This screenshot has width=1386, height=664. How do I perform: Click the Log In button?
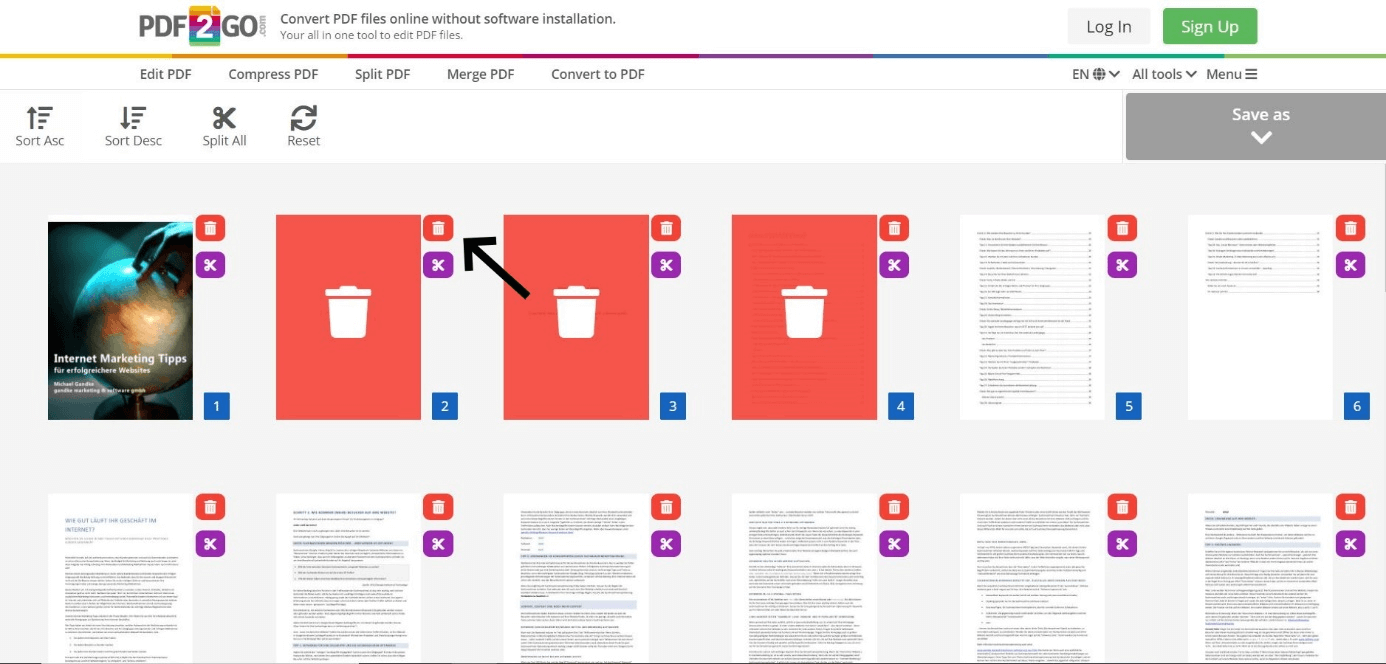coord(1109,27)
